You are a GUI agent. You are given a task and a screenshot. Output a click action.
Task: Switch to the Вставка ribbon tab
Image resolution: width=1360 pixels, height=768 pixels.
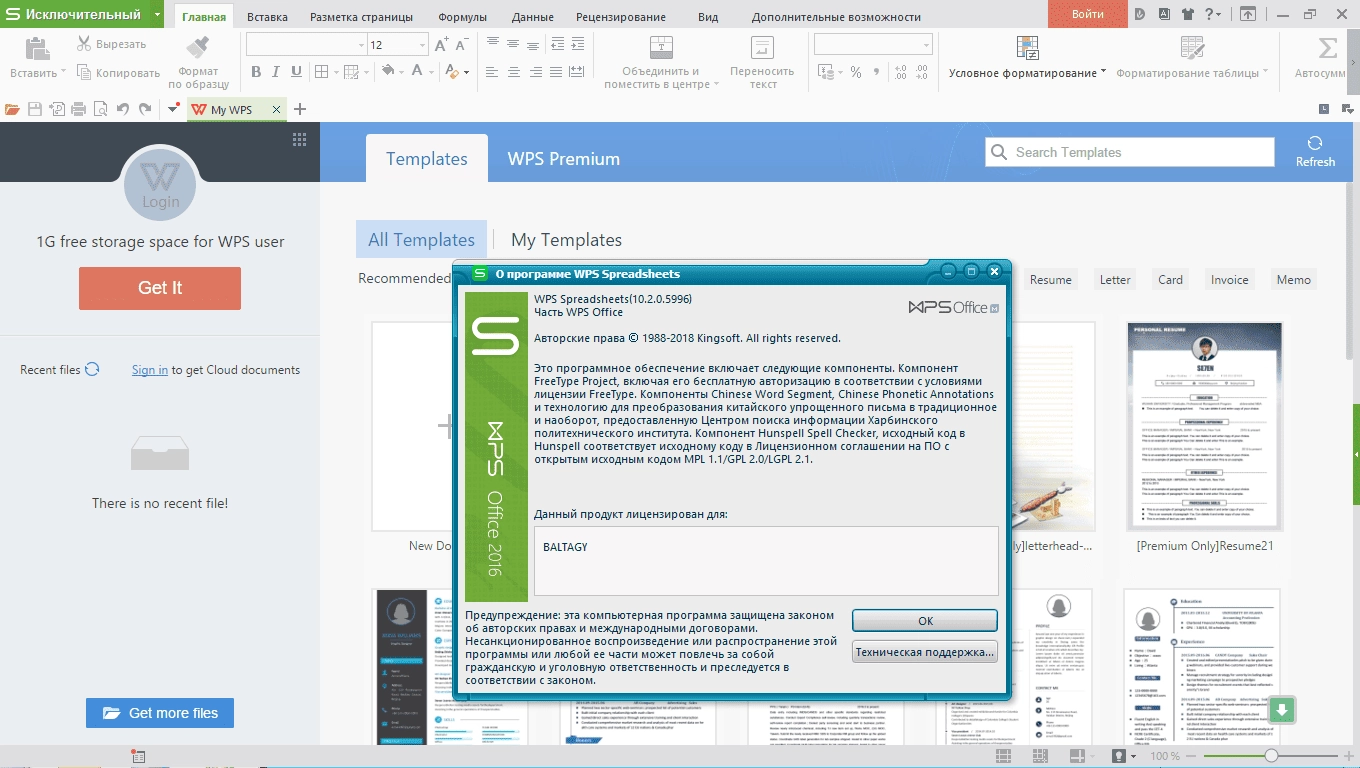267,17
